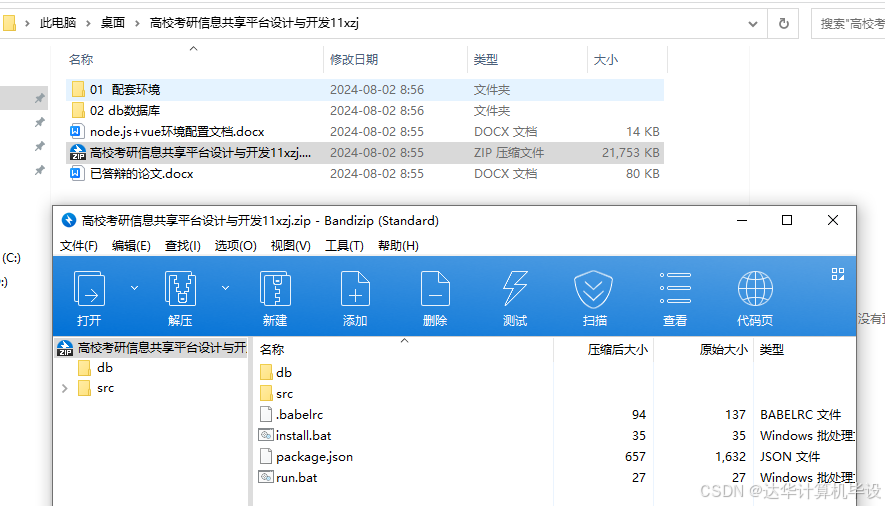Sort Explorer files by 大小 column

point(606,59)
